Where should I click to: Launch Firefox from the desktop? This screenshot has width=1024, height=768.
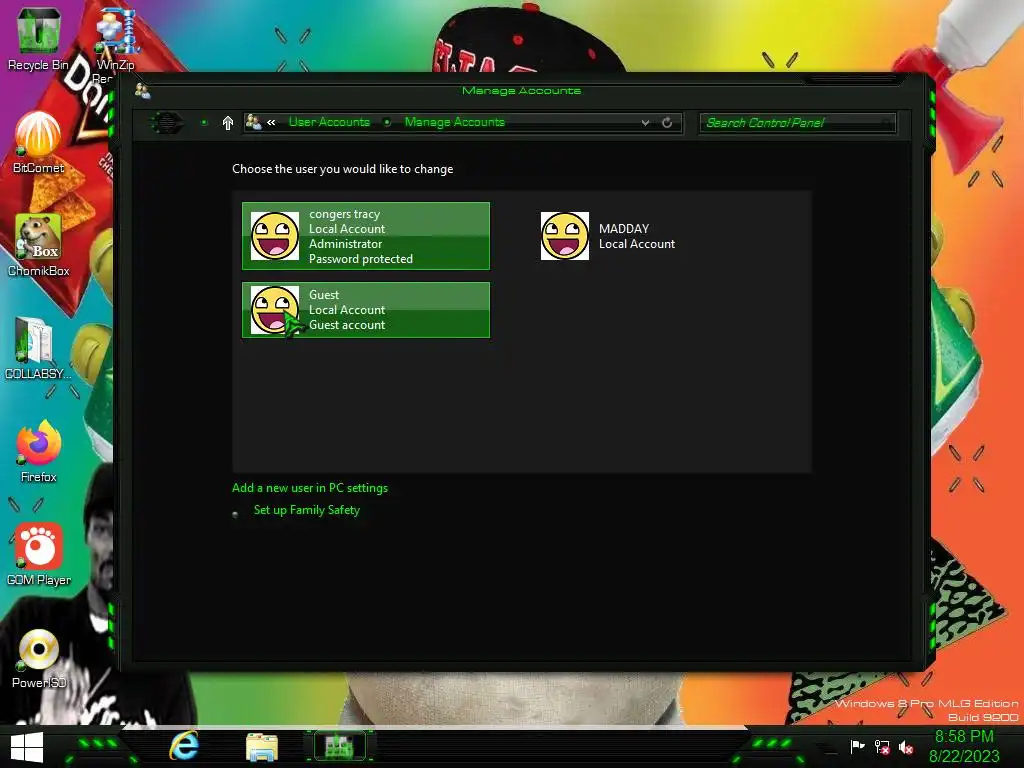pos(38,451)
